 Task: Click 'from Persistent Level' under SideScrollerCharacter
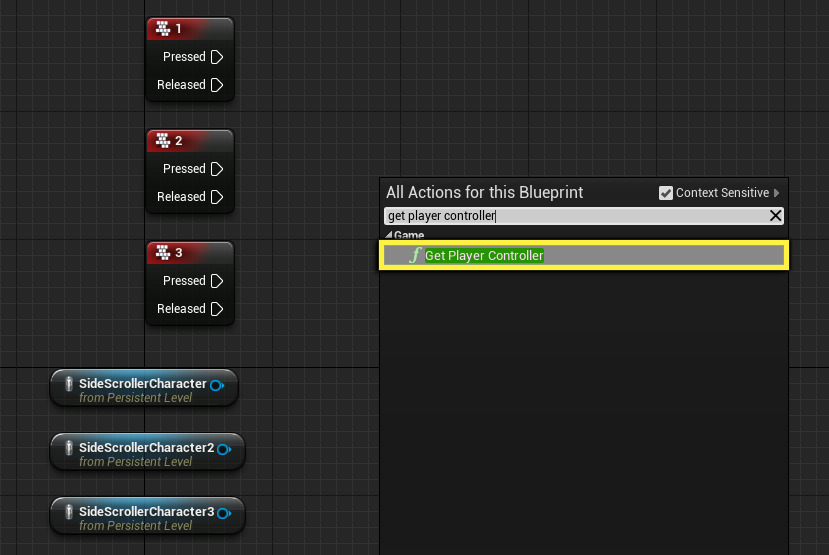click(135, 398)
